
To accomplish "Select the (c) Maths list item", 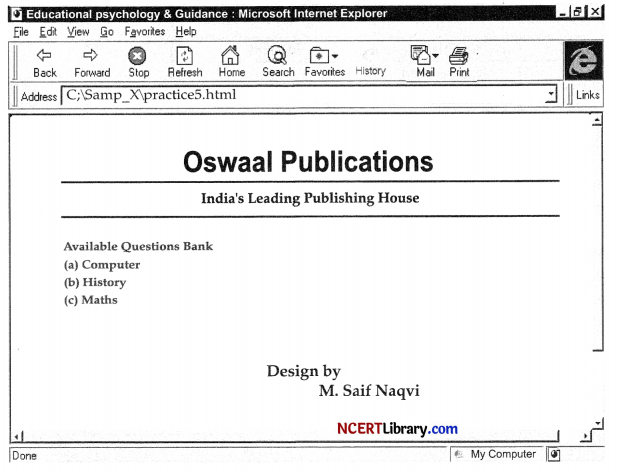I will [x=91, y=300].
